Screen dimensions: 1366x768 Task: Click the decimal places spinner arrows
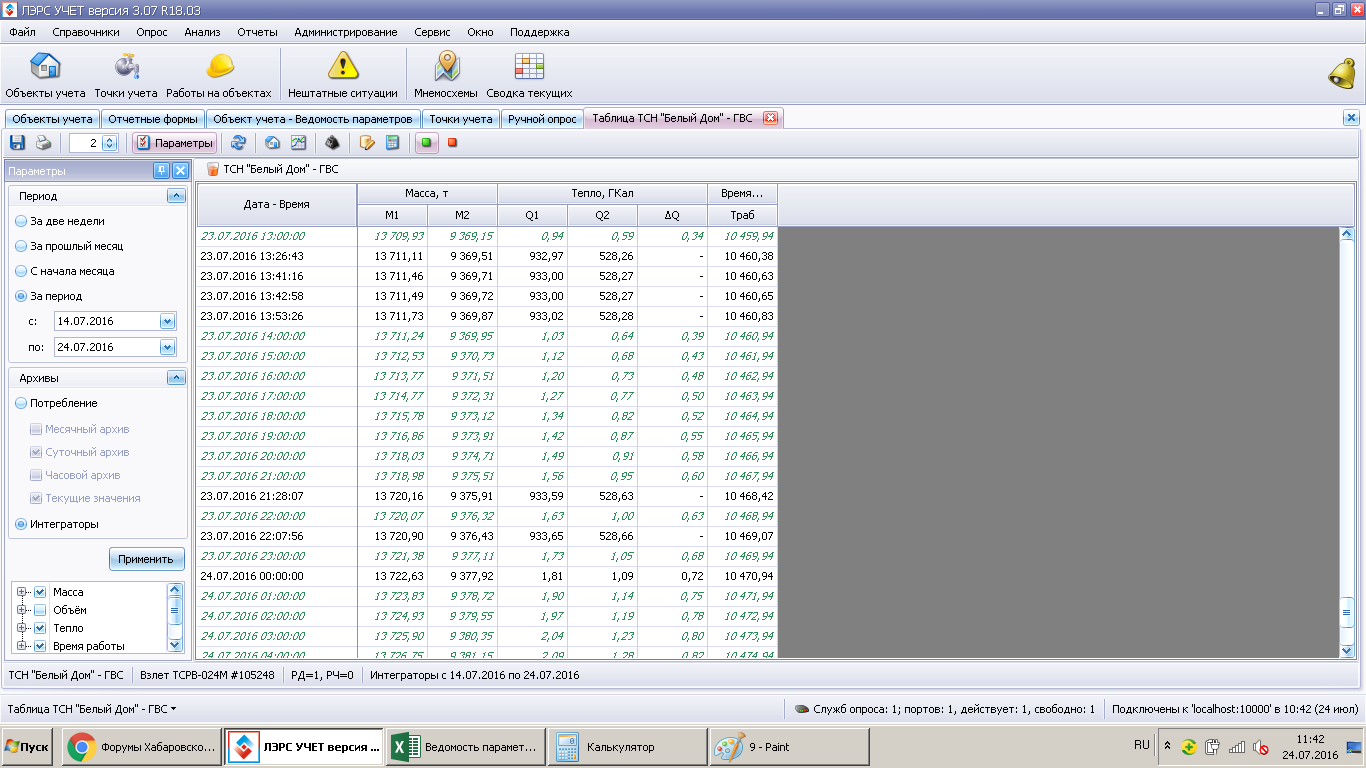click(x=110, y=143)
